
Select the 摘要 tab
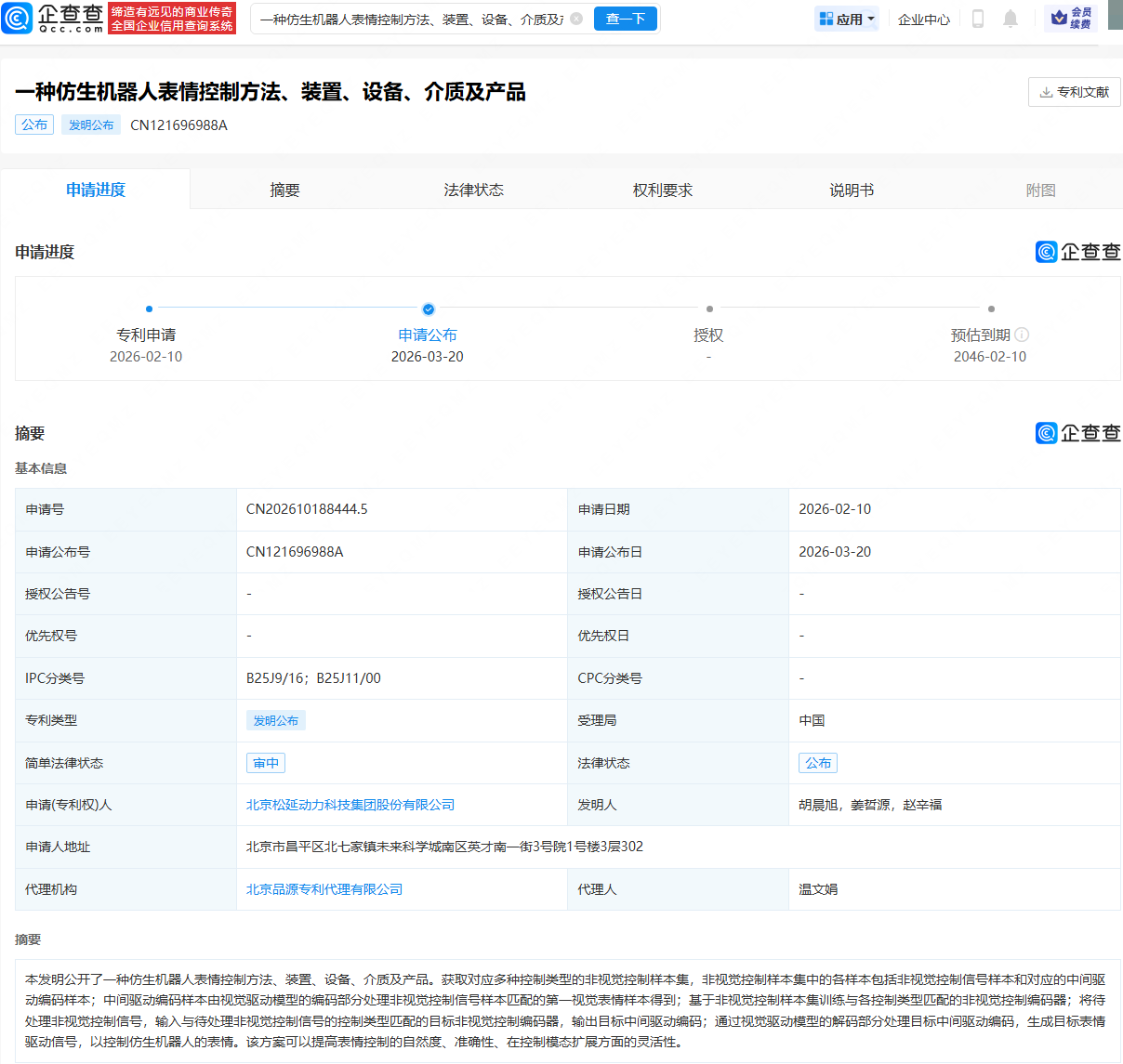[x=284, y=190]
